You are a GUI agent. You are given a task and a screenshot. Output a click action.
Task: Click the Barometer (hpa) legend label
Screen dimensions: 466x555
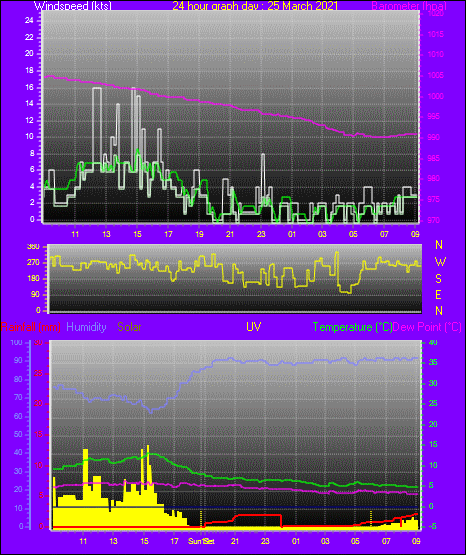pyautogui.click(x=409, y=6)
